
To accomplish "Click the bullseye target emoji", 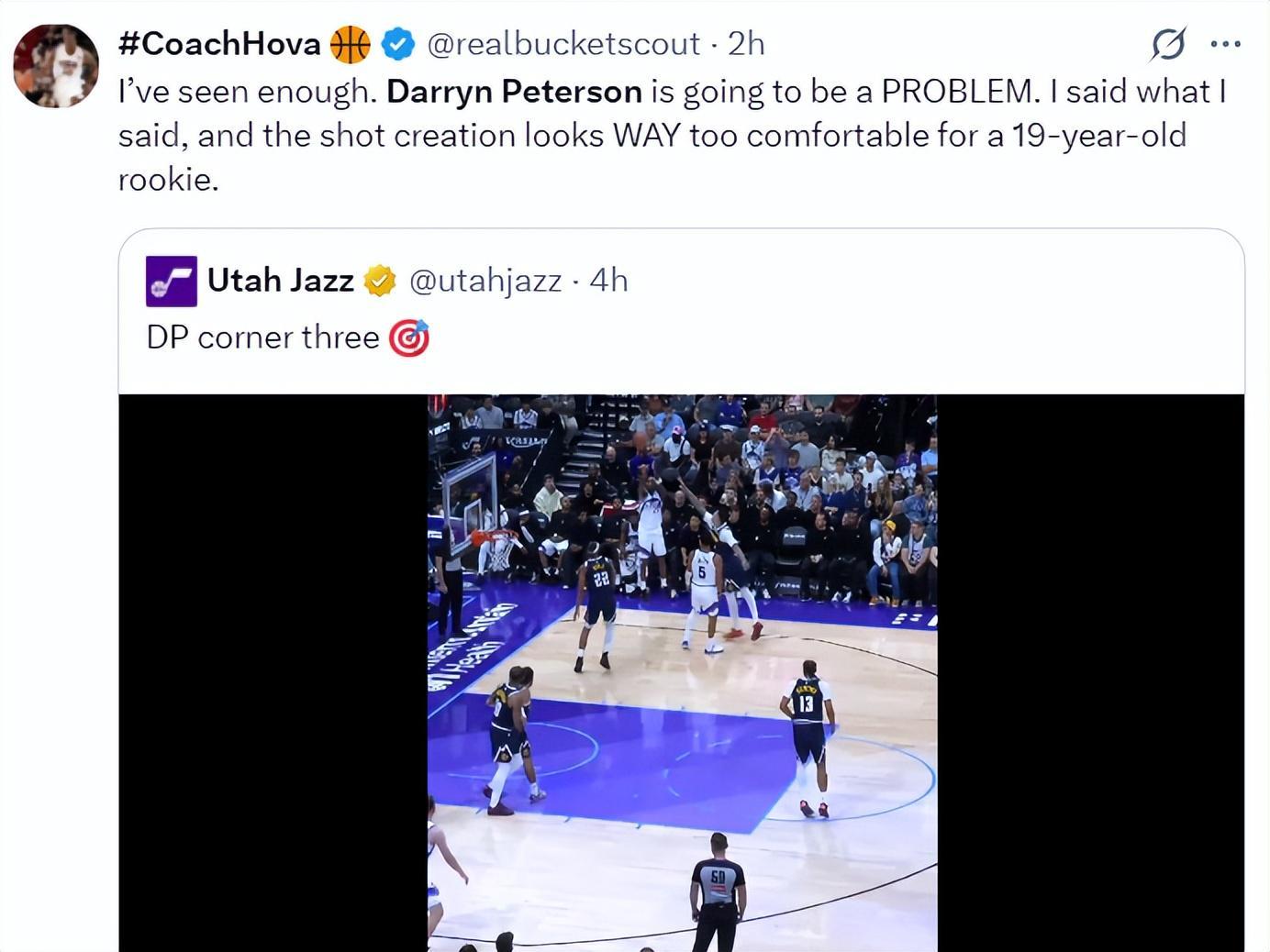I will pos(409,338).
